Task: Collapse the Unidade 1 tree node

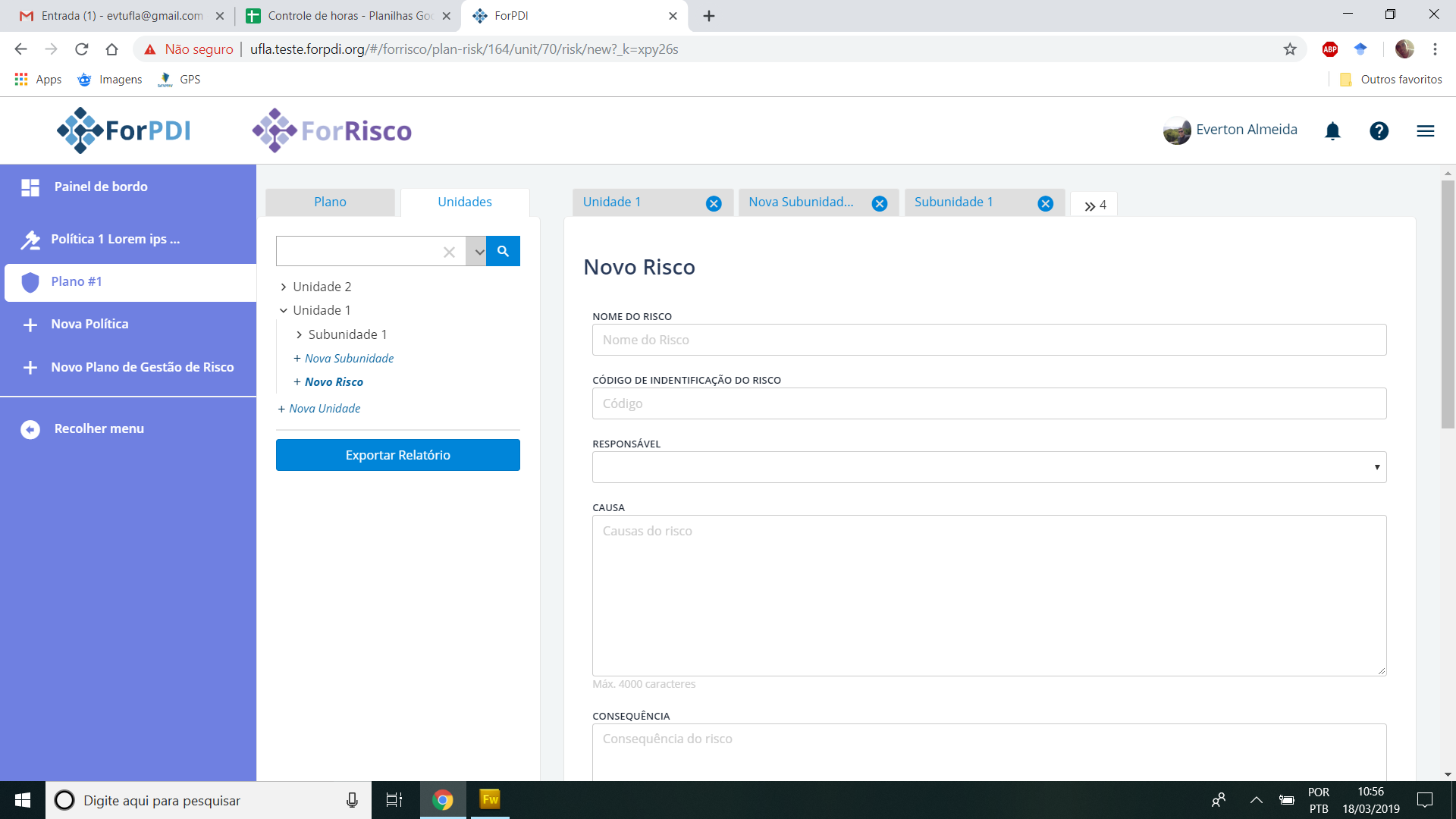Action: [283, 310]
